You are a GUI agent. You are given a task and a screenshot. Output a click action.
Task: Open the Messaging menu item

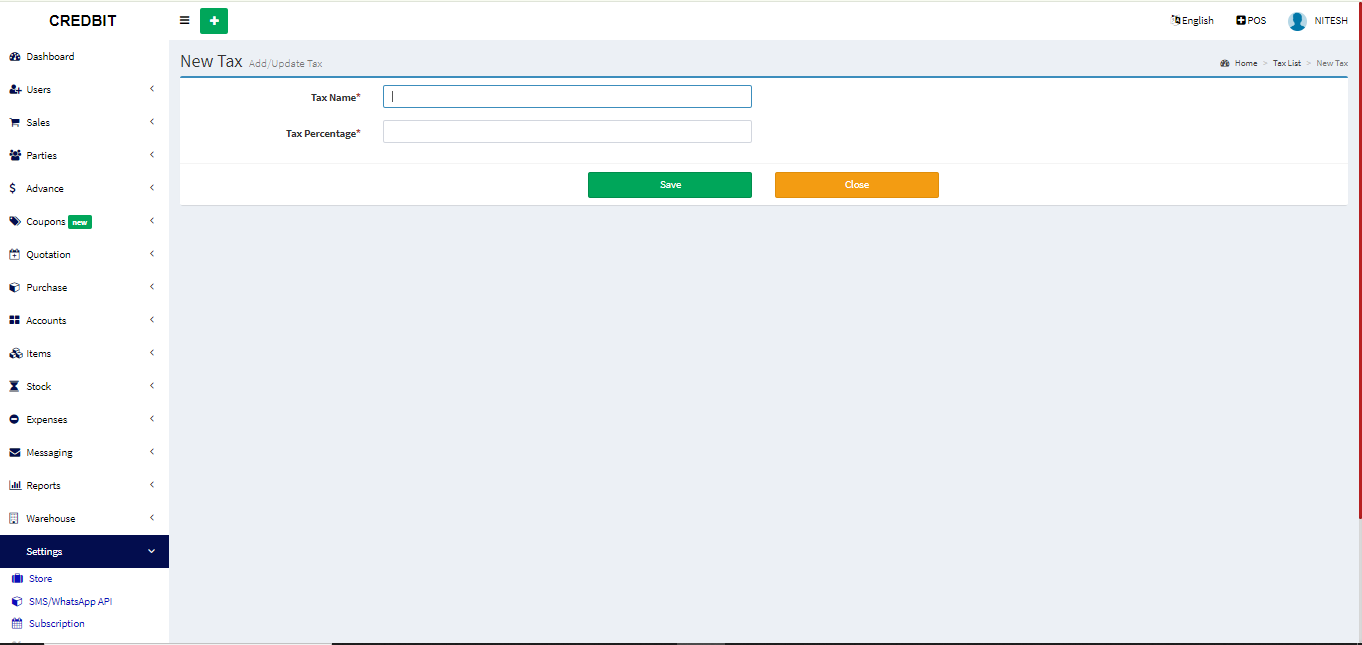pyautogui.click(x=84, y=453)
